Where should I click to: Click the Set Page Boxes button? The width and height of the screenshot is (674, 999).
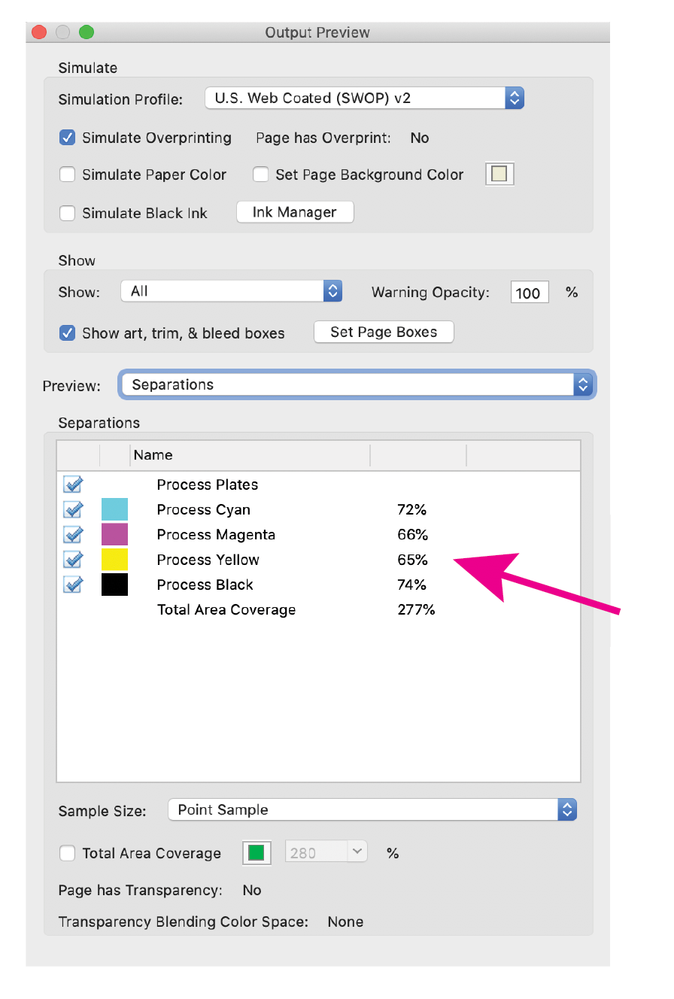pyautogui.click(x=384, y=332)
